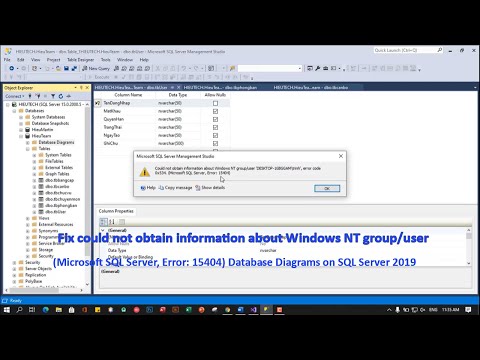
Task: Click the wrench properties icon in the right toolbar
Action: [x=318, y=68]
